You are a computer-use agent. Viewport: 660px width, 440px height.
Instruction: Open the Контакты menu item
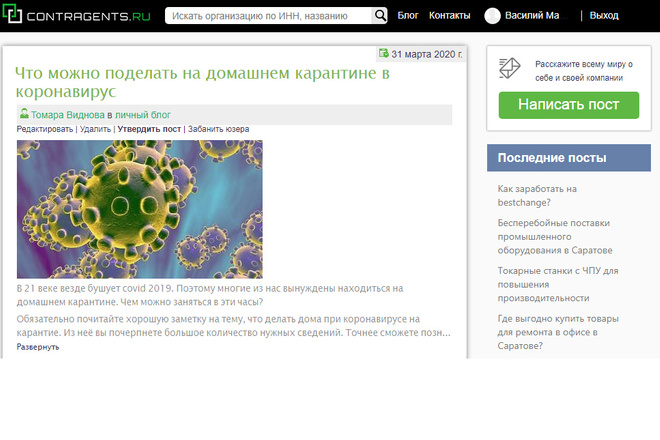click(x=450, y=16)
